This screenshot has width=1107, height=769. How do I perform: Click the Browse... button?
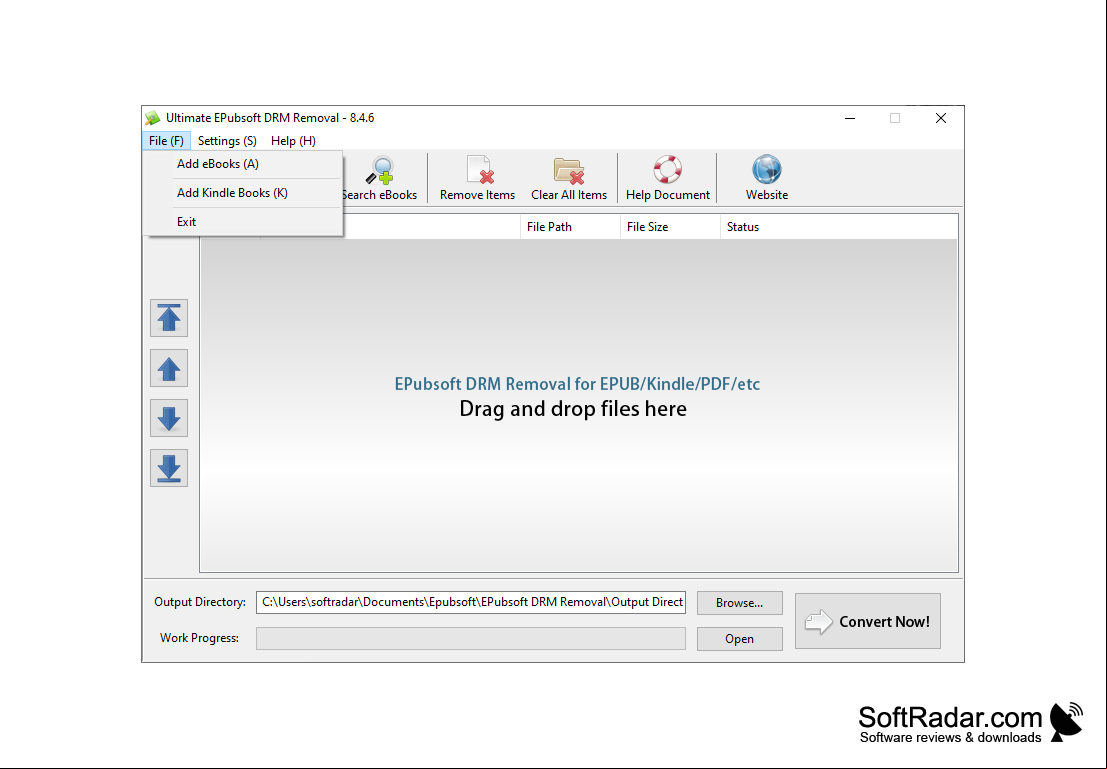[739, 603]
